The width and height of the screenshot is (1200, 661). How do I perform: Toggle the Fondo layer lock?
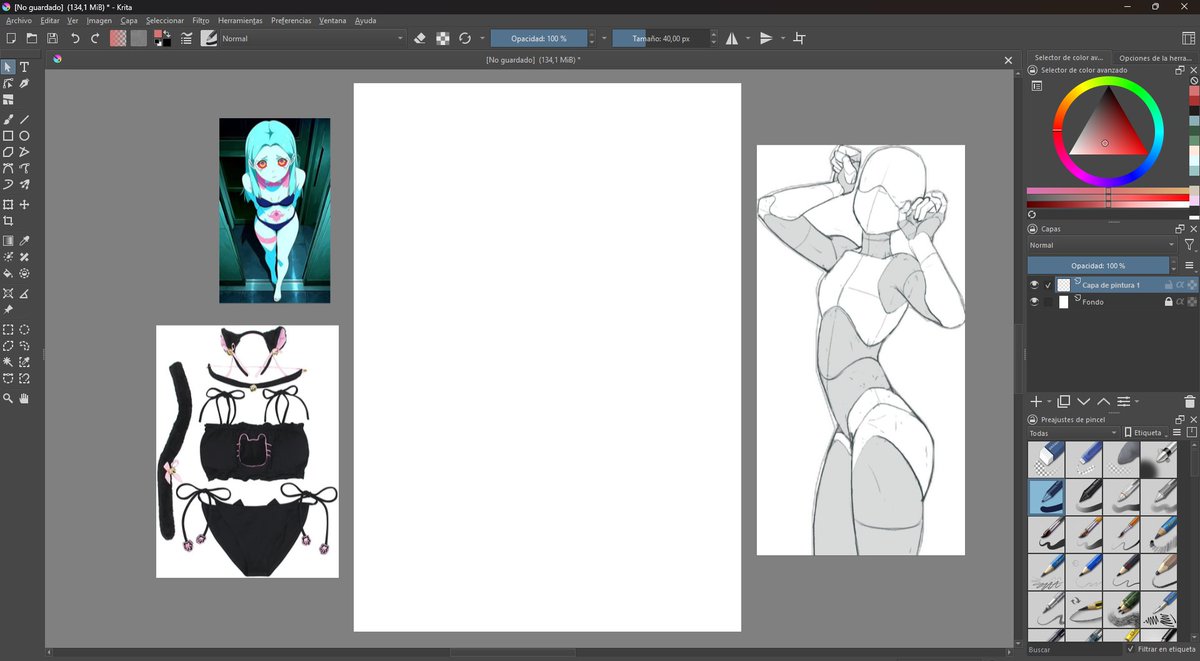tap(1168, 301)
